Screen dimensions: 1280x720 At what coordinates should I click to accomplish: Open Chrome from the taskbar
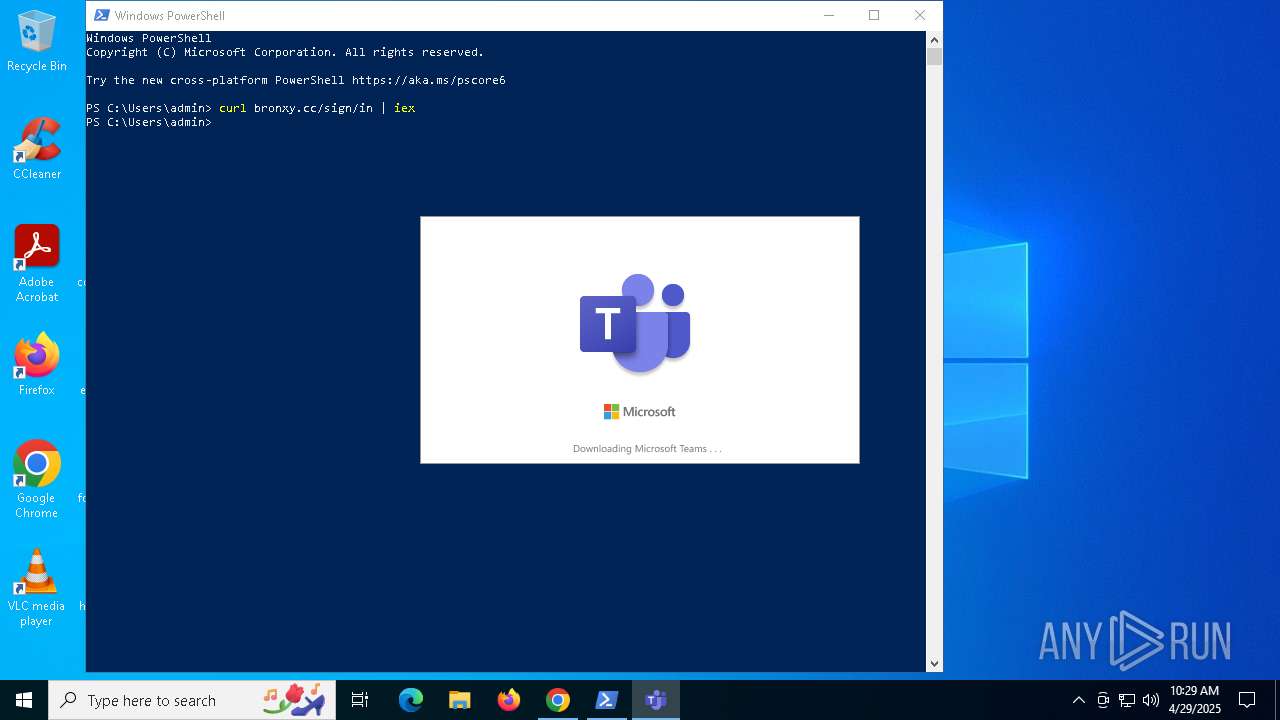(558, 700)
